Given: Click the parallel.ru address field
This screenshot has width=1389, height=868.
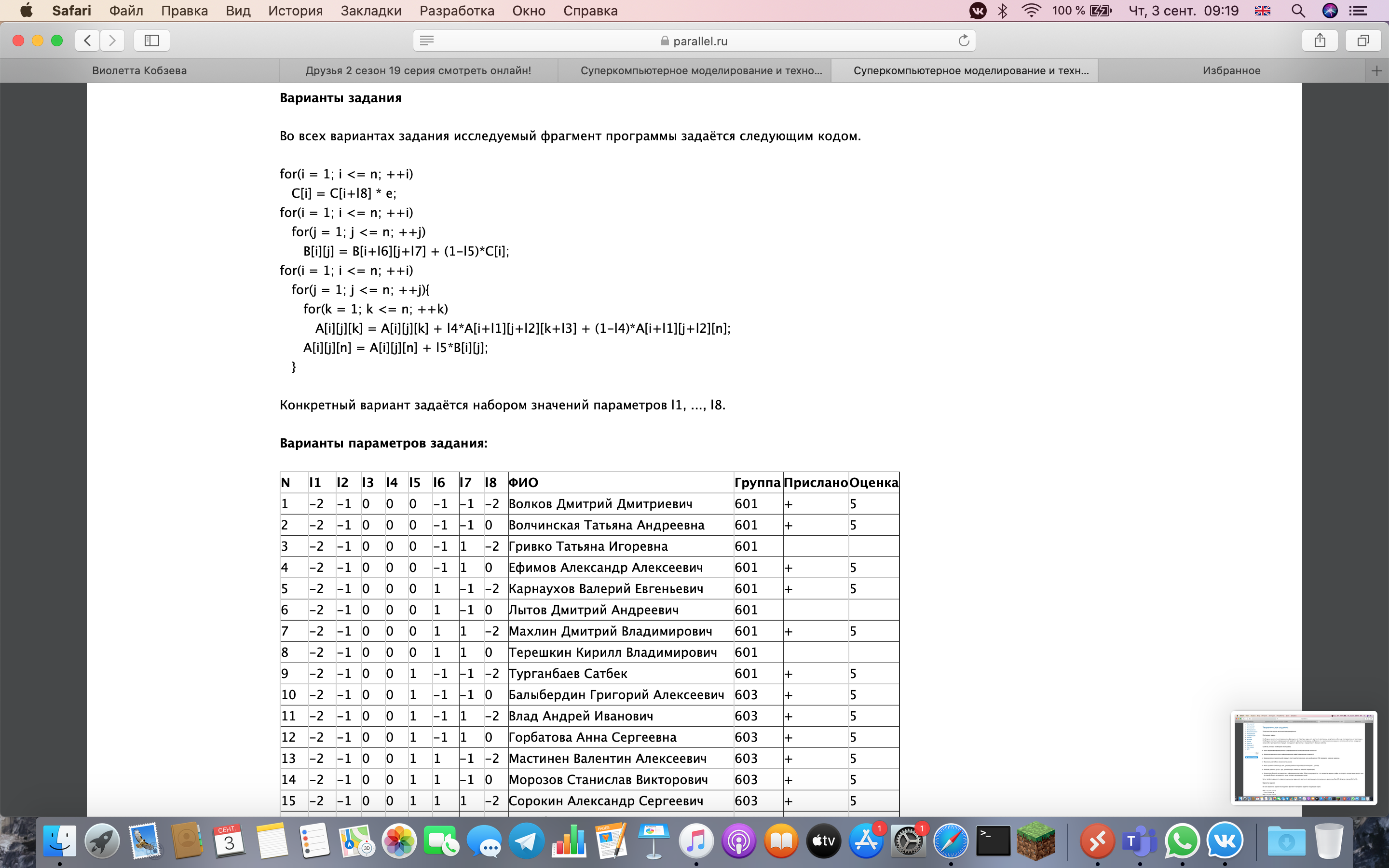Looking at the screenshot, I should tap(694, 40).
